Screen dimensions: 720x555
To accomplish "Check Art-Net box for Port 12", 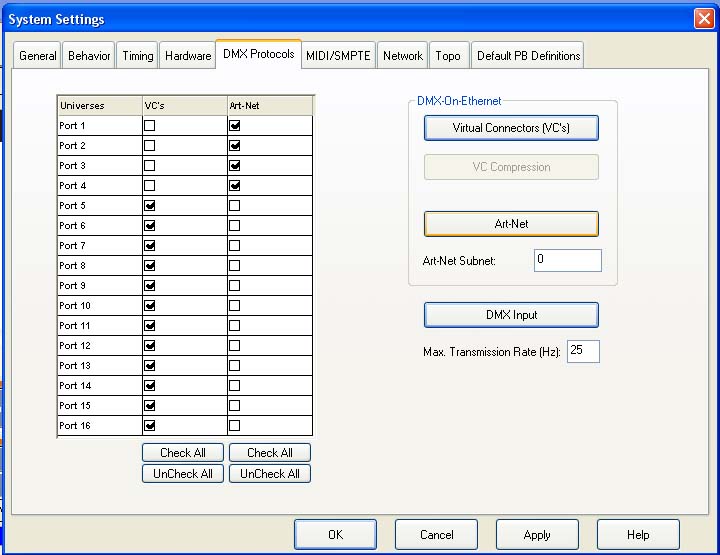I will pyautogui.click(x=235, y=346).
